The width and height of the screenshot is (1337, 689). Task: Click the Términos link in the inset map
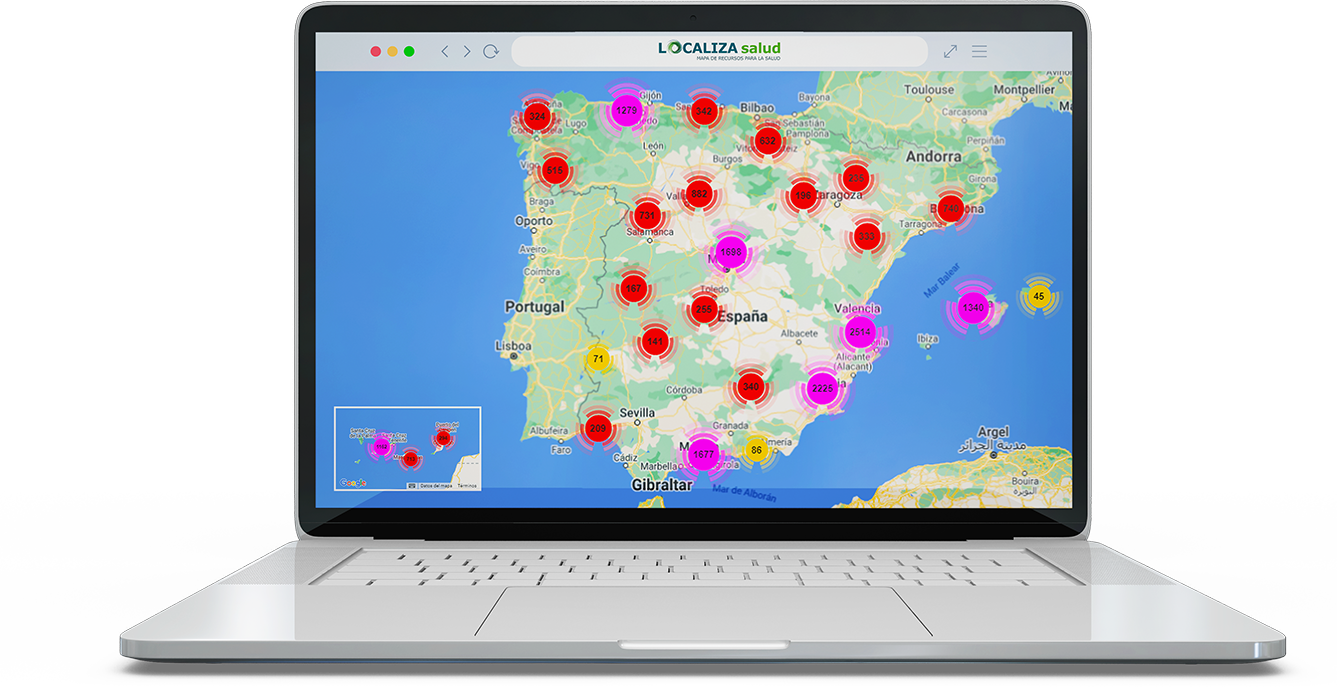coord(467,485)
